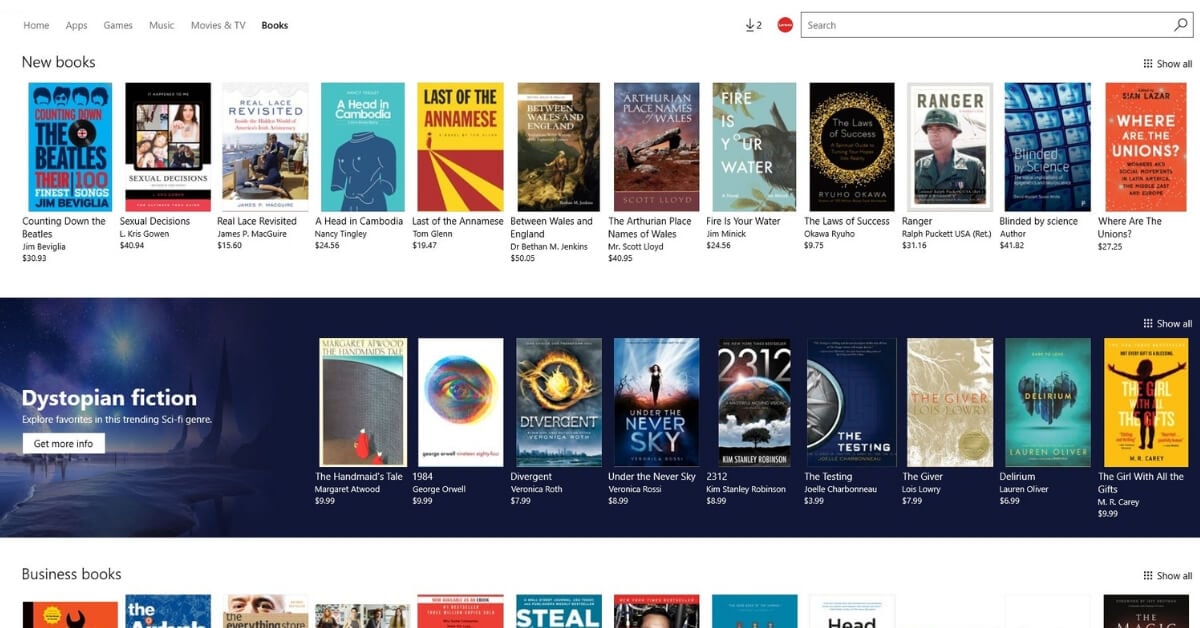Click the '$3.99' price
This screenshot has height=628, width=1200.
click(x=815, y=501)
